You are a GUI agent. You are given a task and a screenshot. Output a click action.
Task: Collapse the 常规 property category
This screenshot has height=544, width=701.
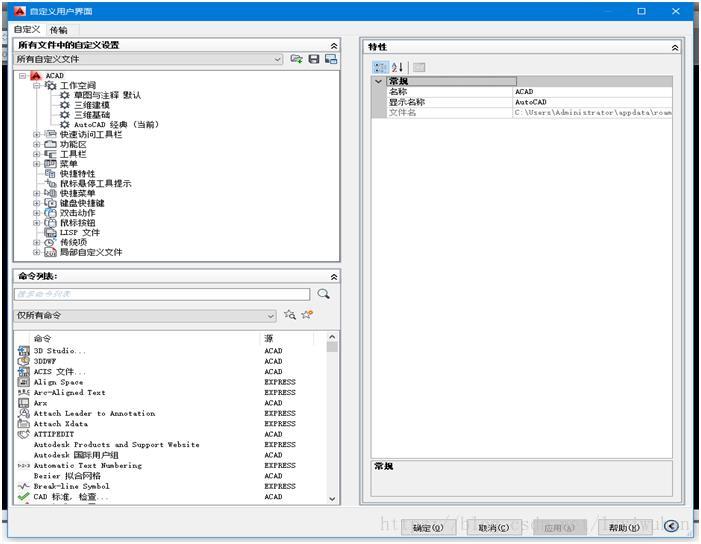379,81
